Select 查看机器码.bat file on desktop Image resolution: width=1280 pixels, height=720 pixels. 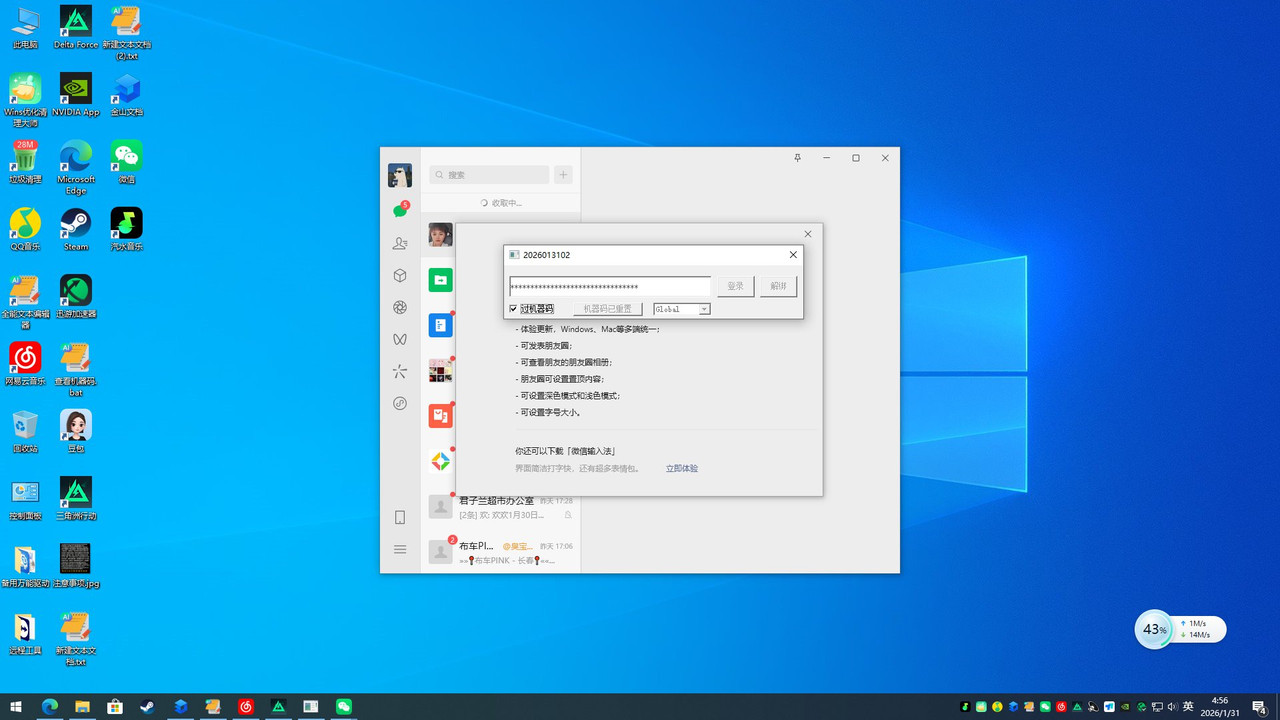[76, 369]
